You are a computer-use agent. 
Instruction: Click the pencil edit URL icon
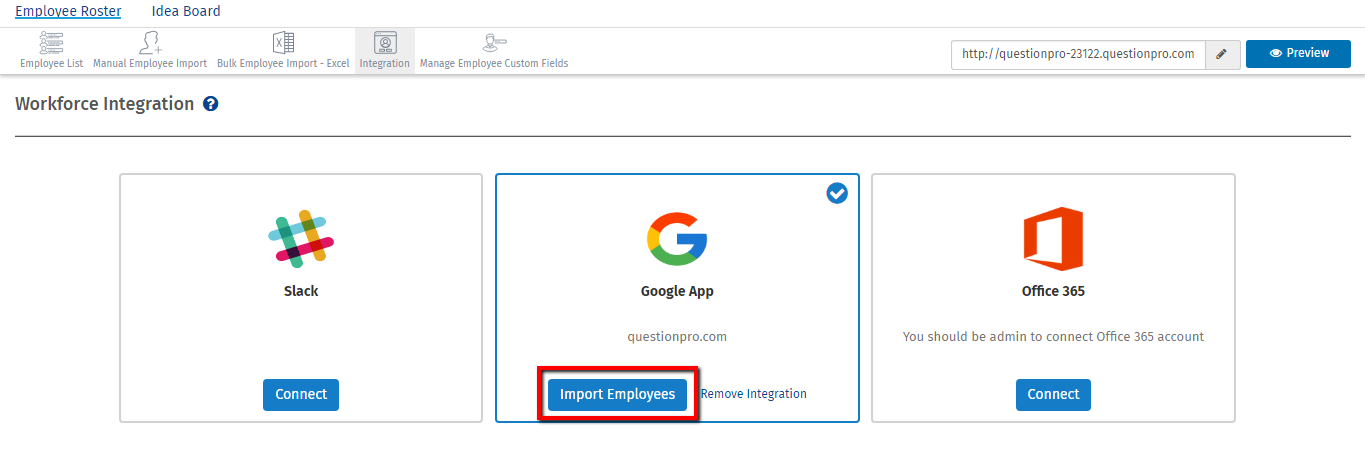(1221, 54)
